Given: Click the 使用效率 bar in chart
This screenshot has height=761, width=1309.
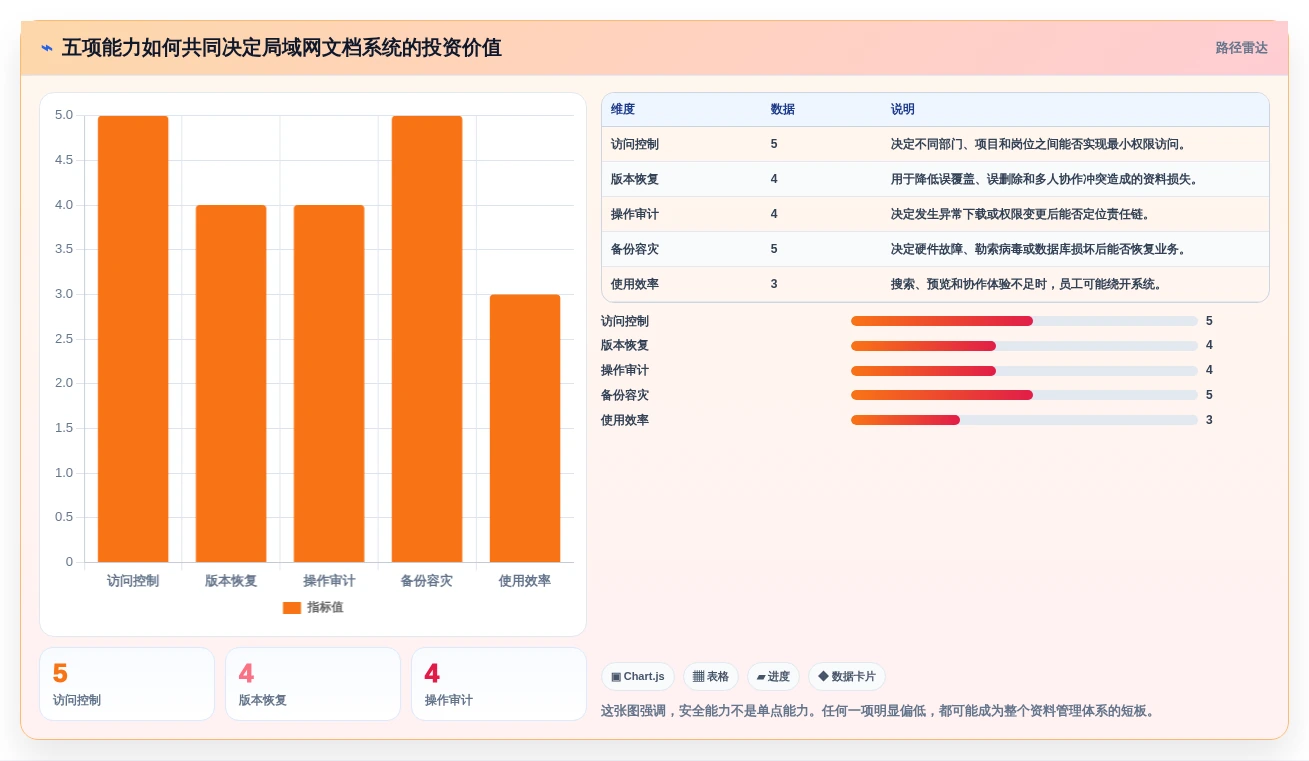Looking at the screenshot, I should [525, 428].
